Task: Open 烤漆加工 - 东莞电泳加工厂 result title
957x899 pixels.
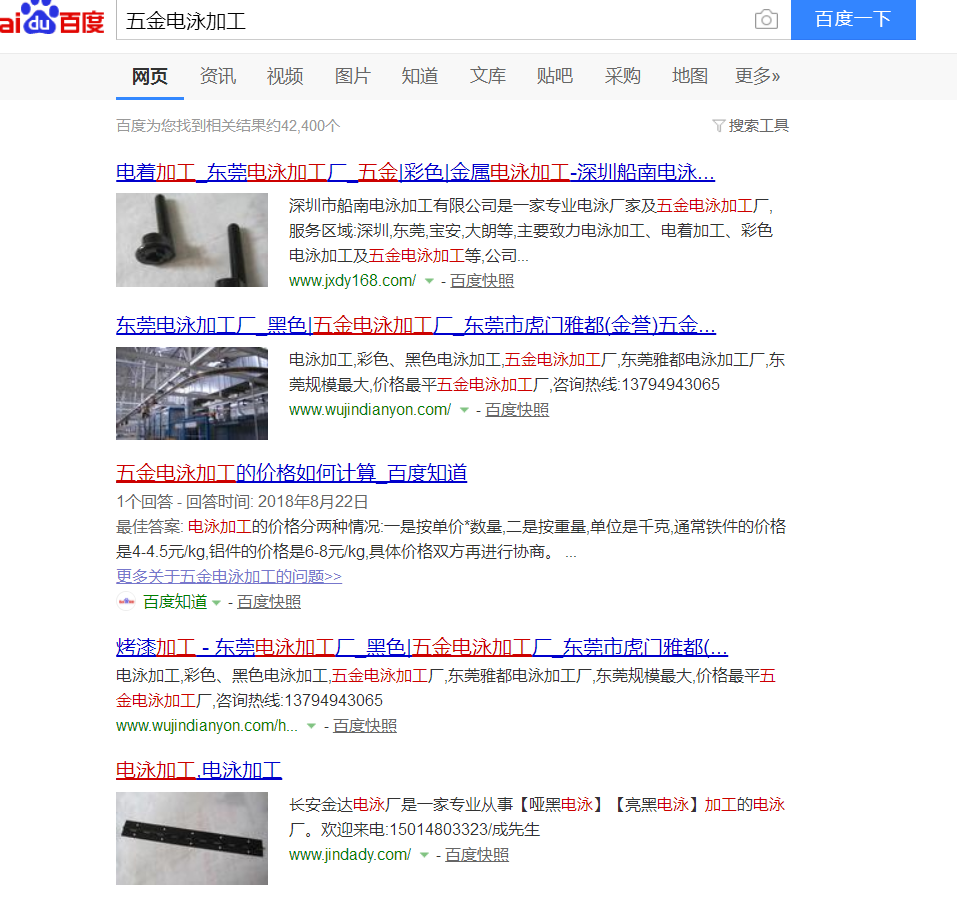Action: (x=422, y=647)
